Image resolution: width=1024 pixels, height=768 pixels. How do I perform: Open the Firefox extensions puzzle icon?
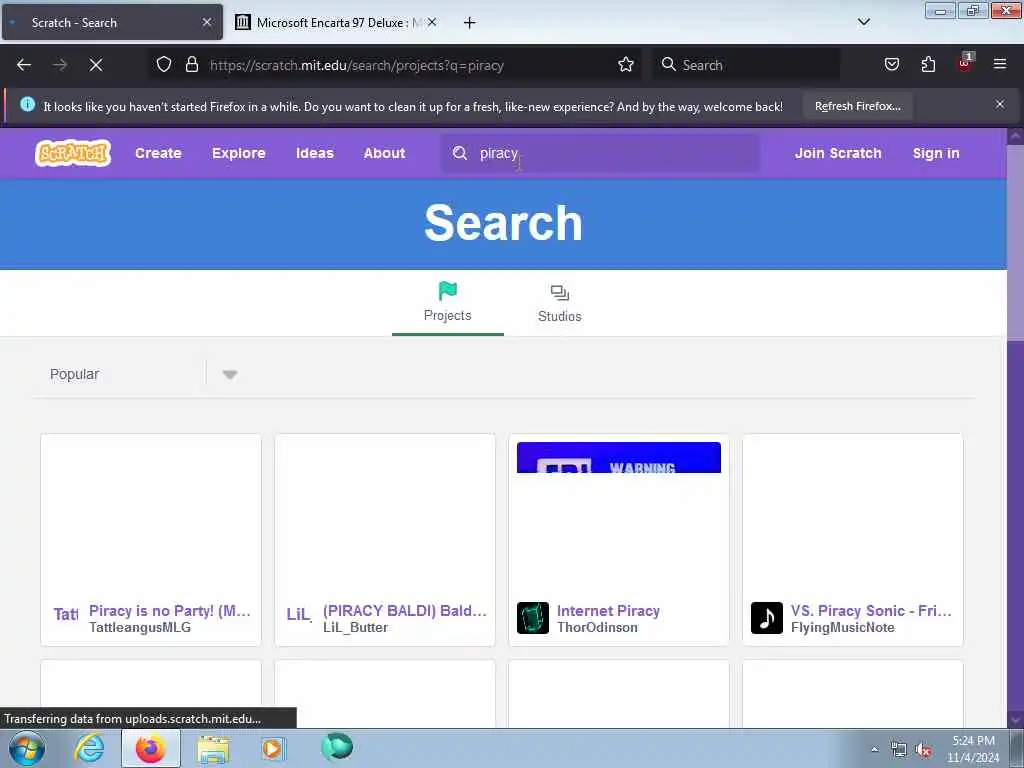(x=928, y=65)
